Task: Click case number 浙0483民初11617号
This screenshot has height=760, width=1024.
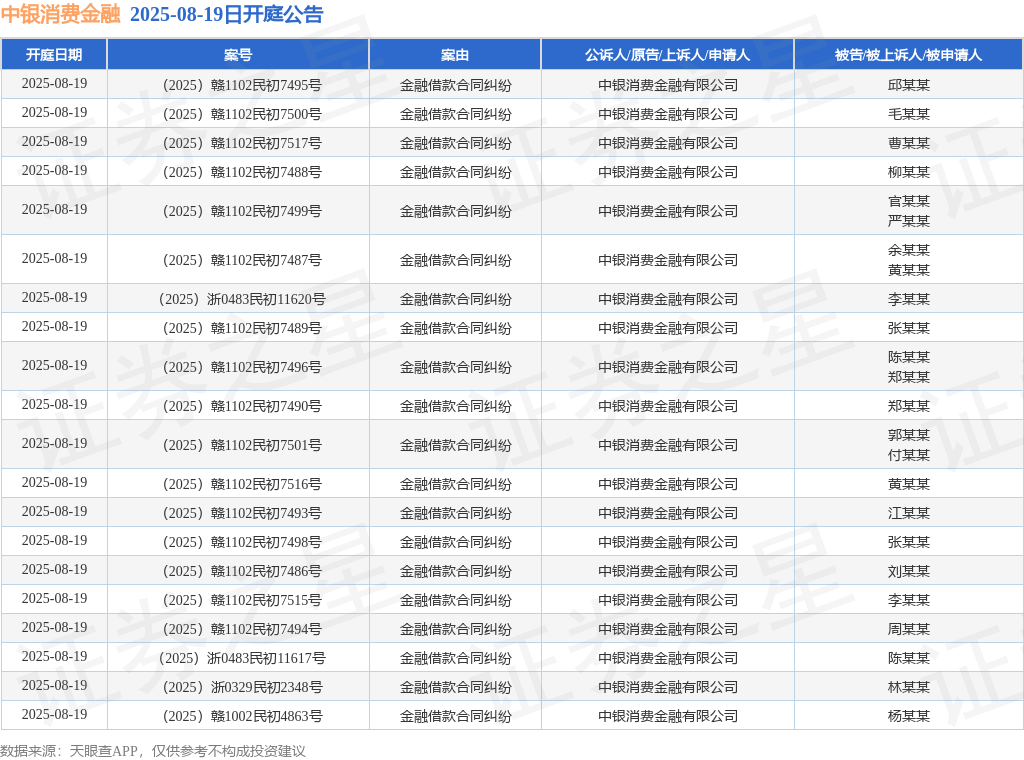Action: tap(241, 658)
